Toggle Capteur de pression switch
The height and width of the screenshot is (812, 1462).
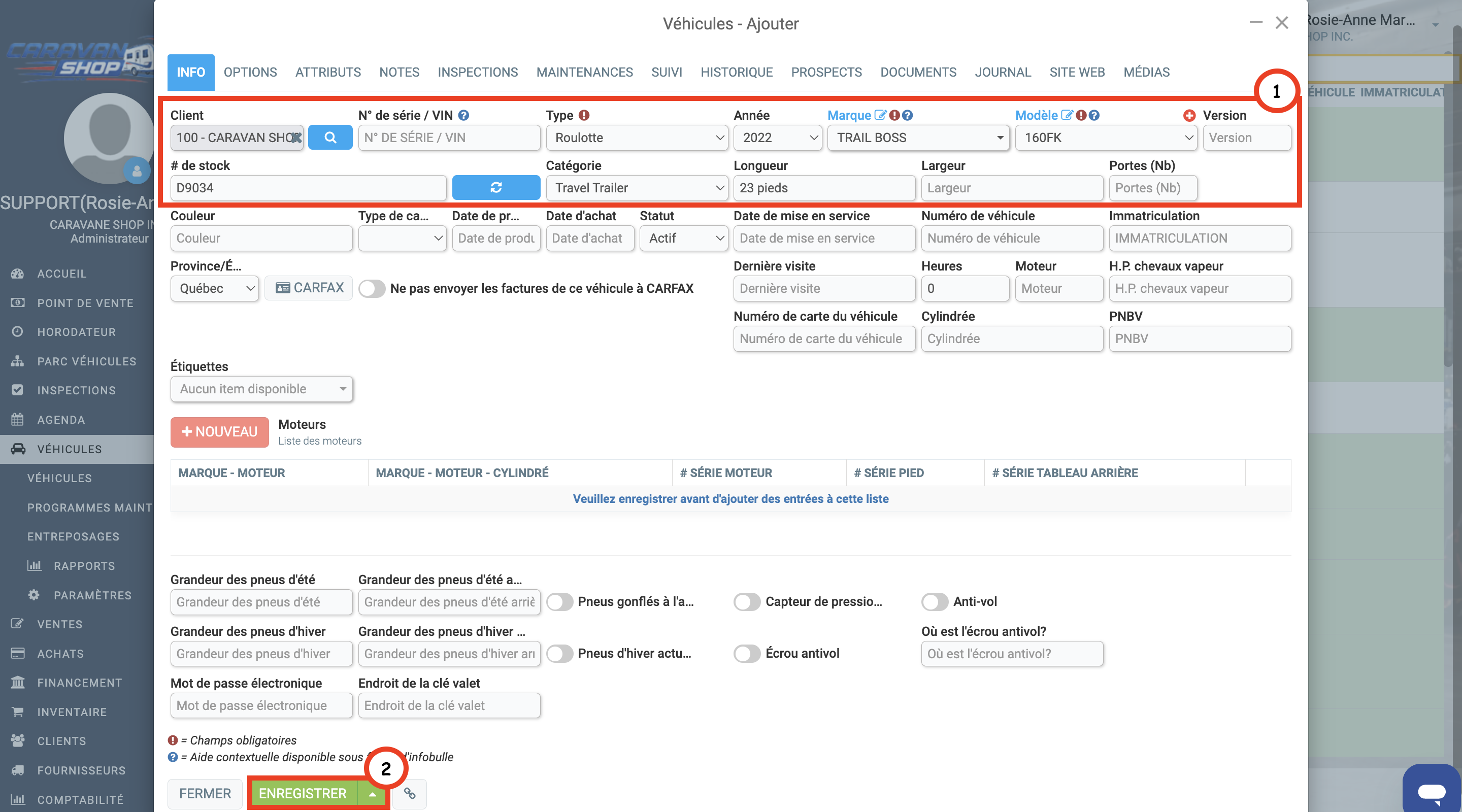pos(747,601)
